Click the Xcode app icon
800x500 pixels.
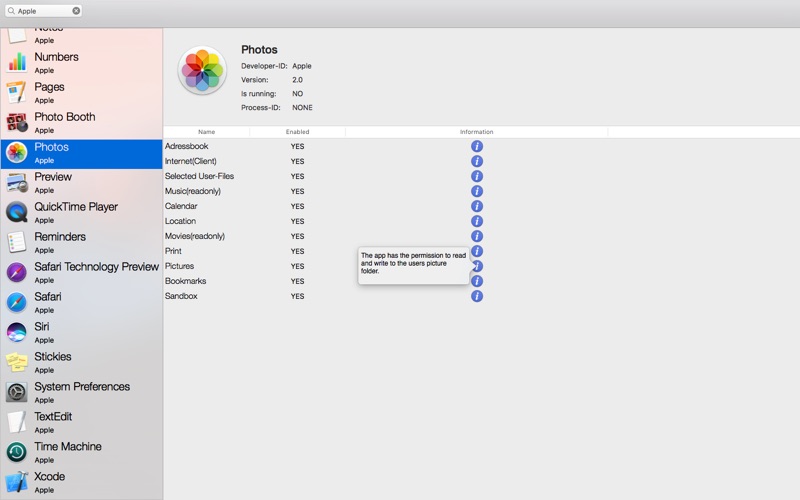(17, 482)
